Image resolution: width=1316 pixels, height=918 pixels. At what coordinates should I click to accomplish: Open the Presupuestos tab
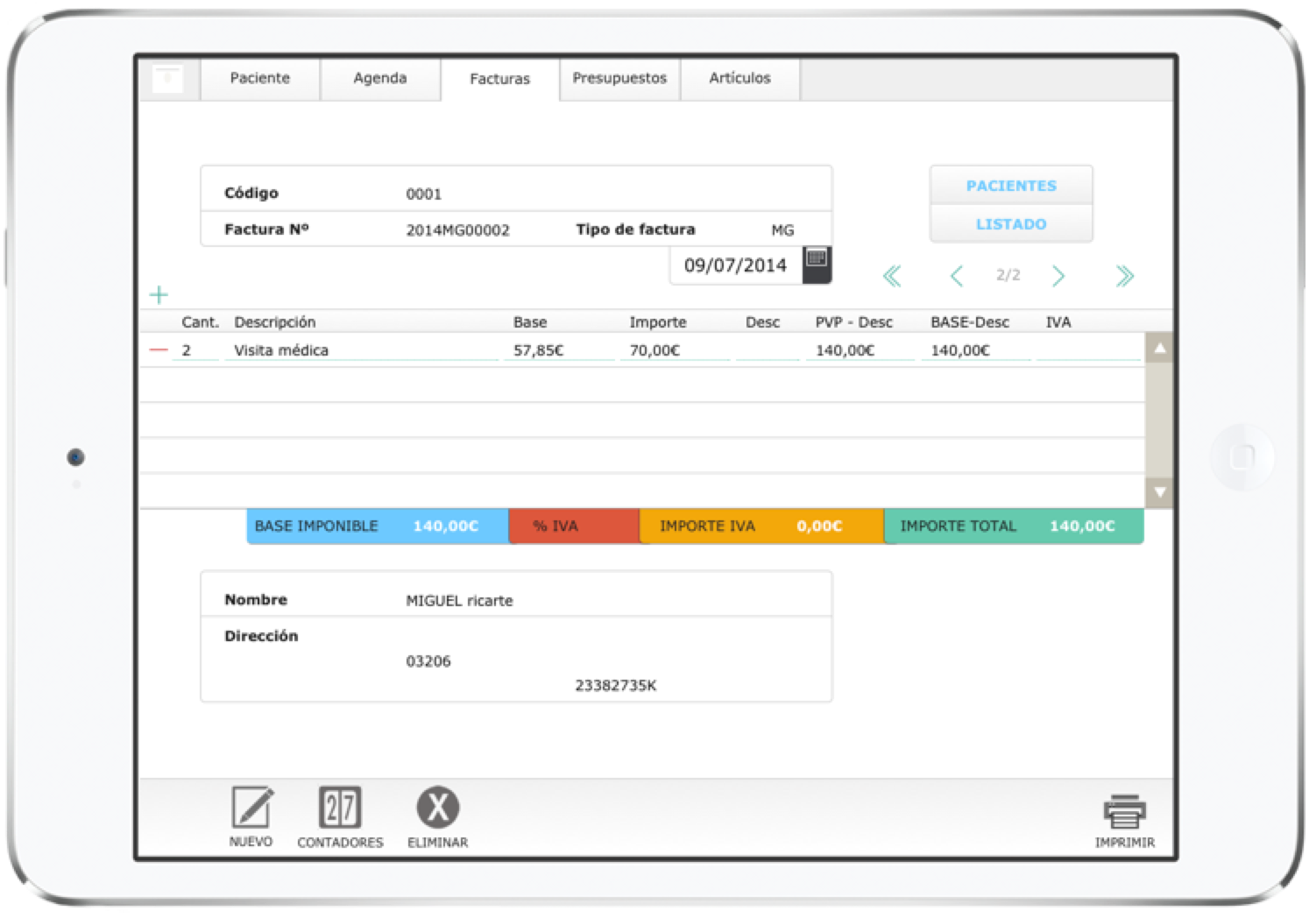tap(619, 79)
